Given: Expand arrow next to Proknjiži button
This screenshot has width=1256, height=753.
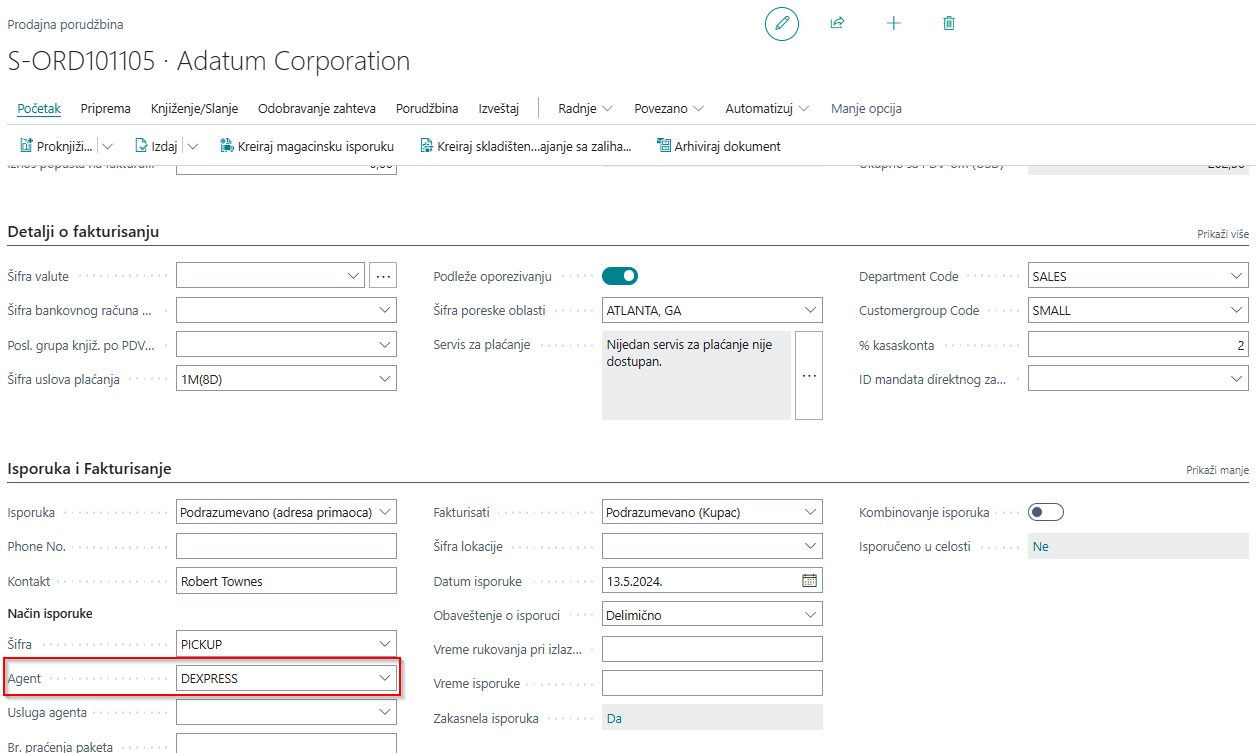Looking at the screenshot, I should click(x=108, y=146).
